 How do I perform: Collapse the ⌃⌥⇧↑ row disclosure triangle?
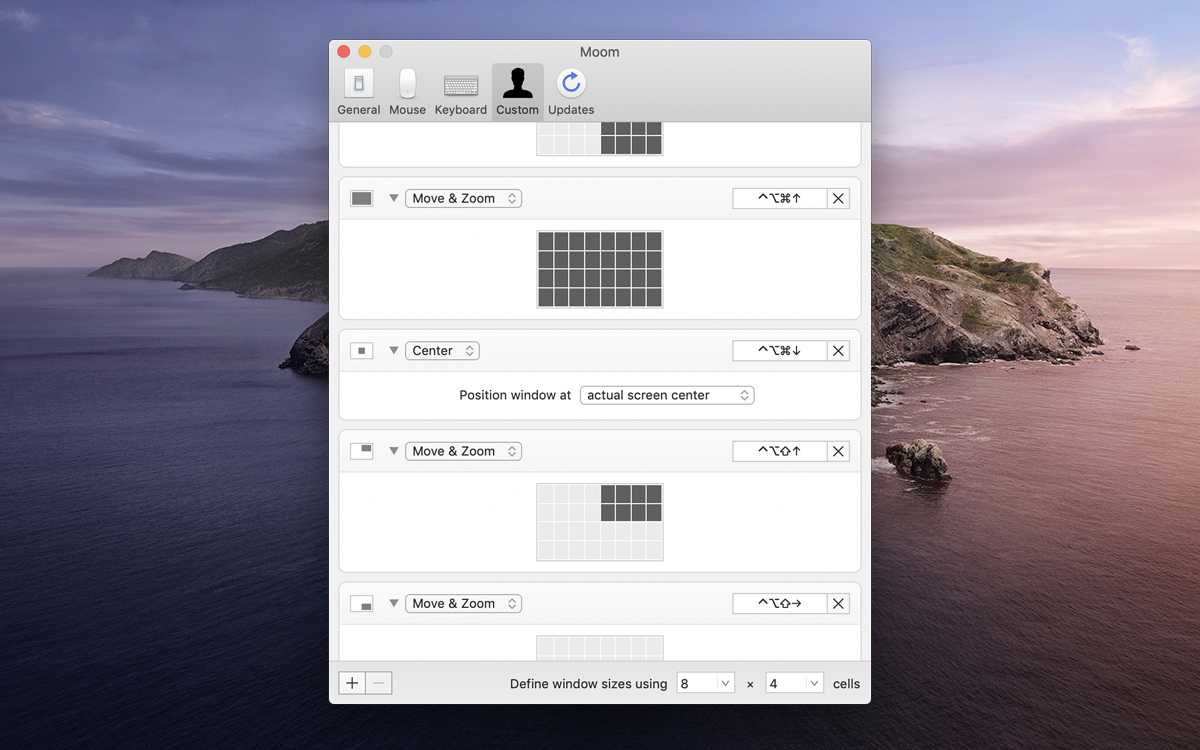[x=394, y=451]
